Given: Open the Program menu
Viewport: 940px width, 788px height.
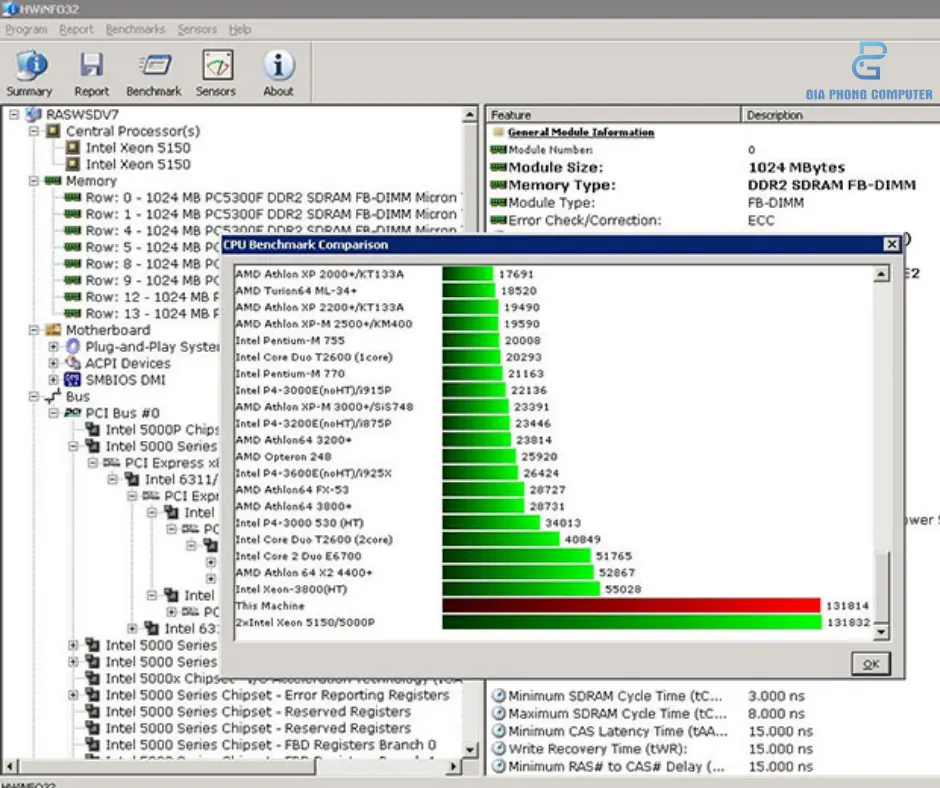Looking at the screenshot, I should (x=25, y=30).
